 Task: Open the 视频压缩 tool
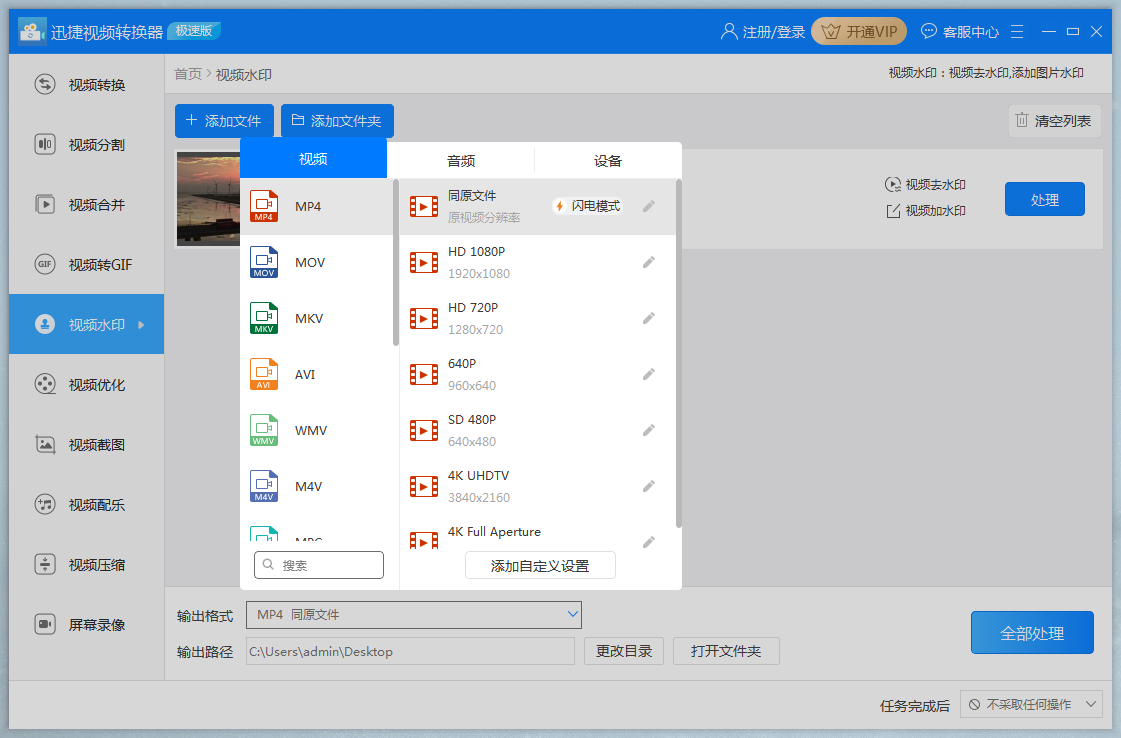click(x=86, y=564)
